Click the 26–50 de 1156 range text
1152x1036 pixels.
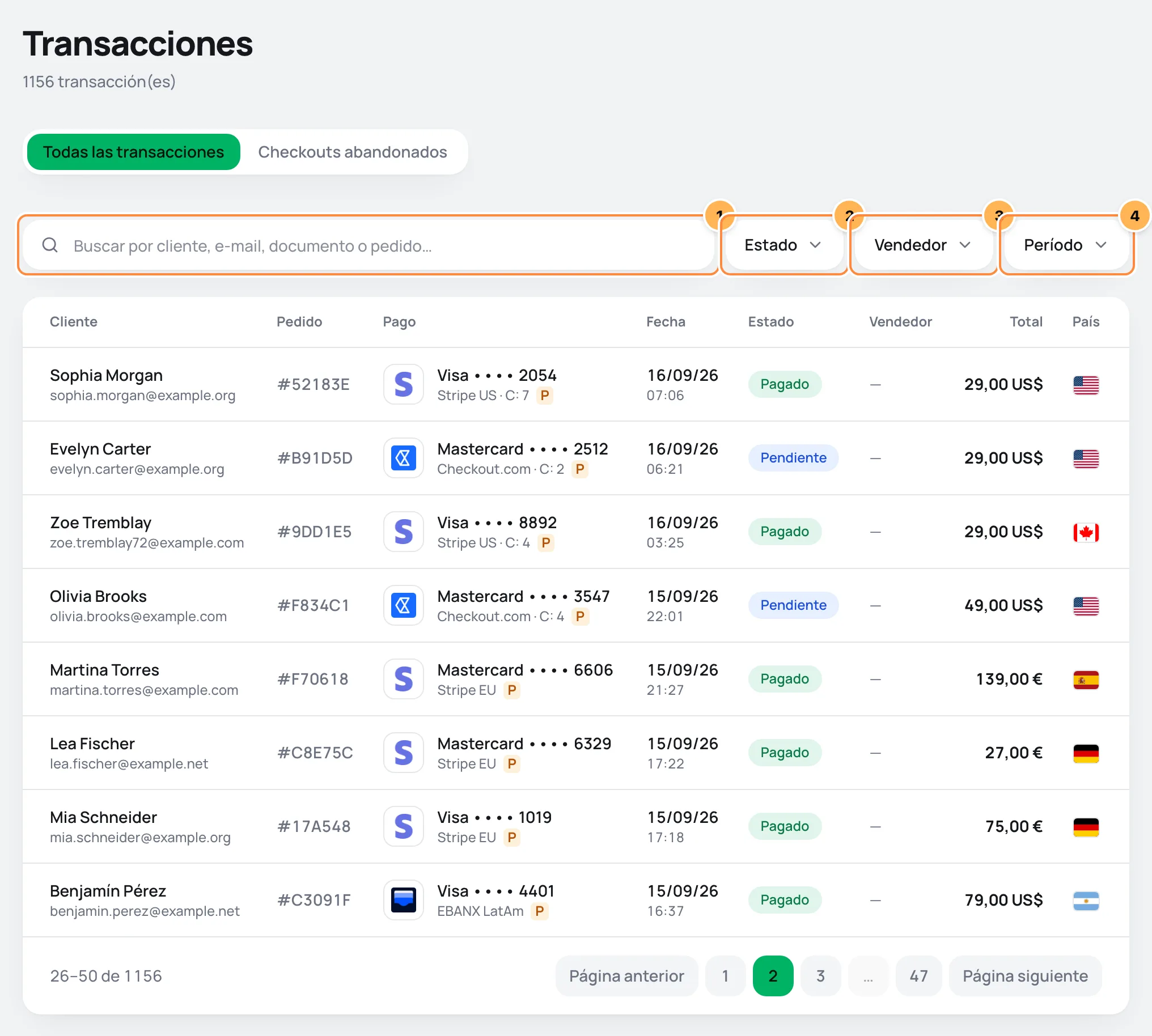click(x=106, y=976)
